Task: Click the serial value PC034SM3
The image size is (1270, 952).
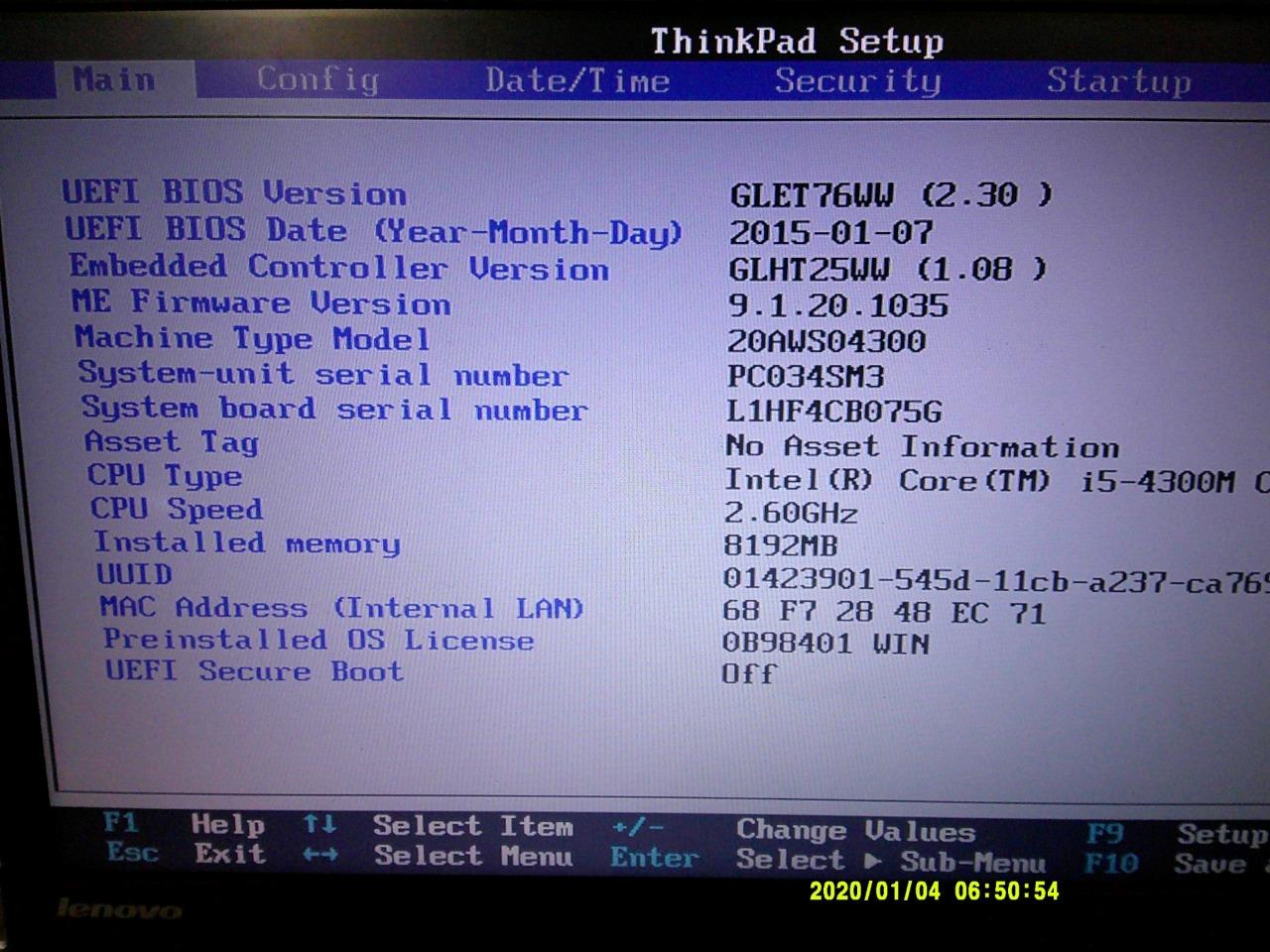Action: pyautogui.click(x=805, y=377)
